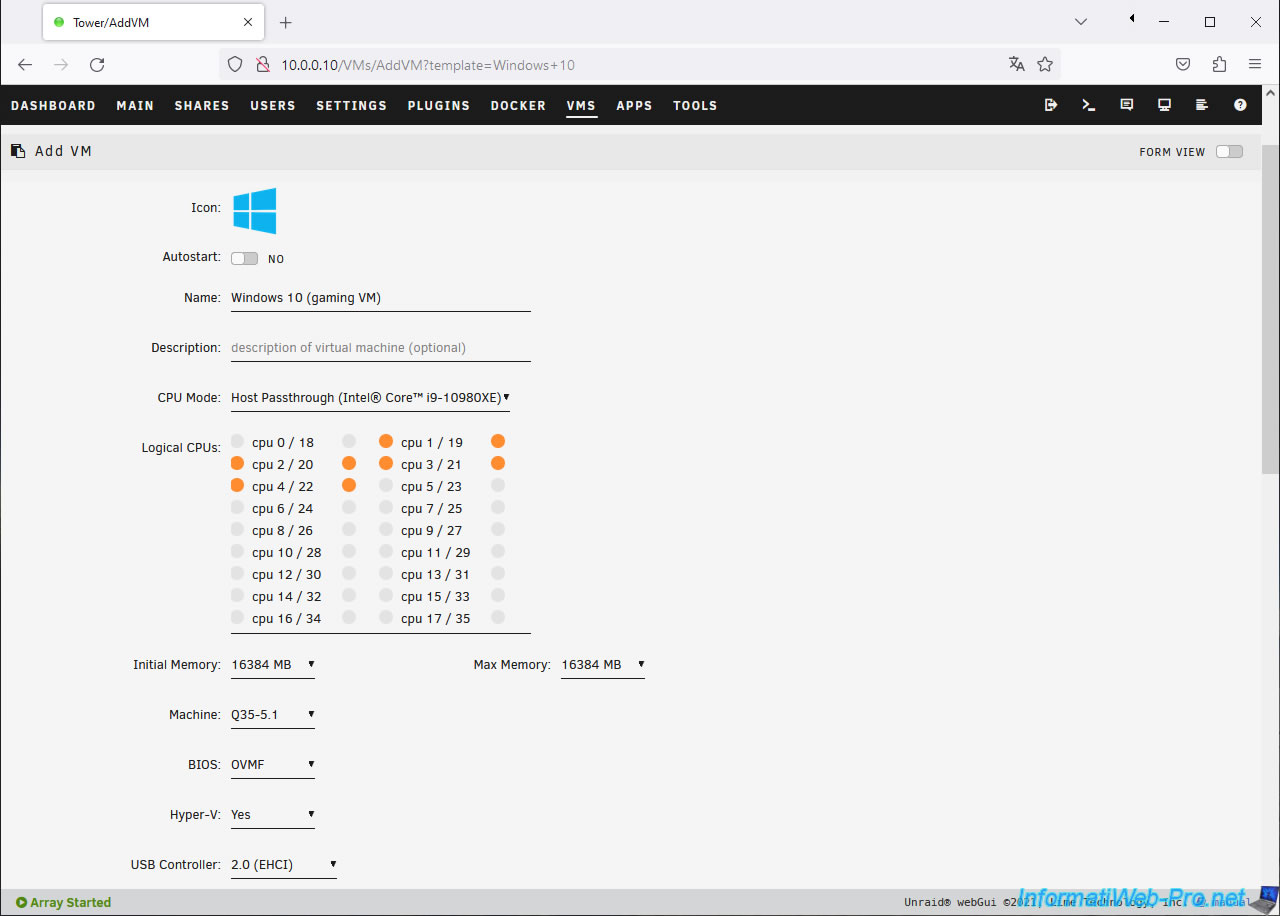Open the Initial Memory dropdown
Screen dimensions: 1280x916
(273, 665)
